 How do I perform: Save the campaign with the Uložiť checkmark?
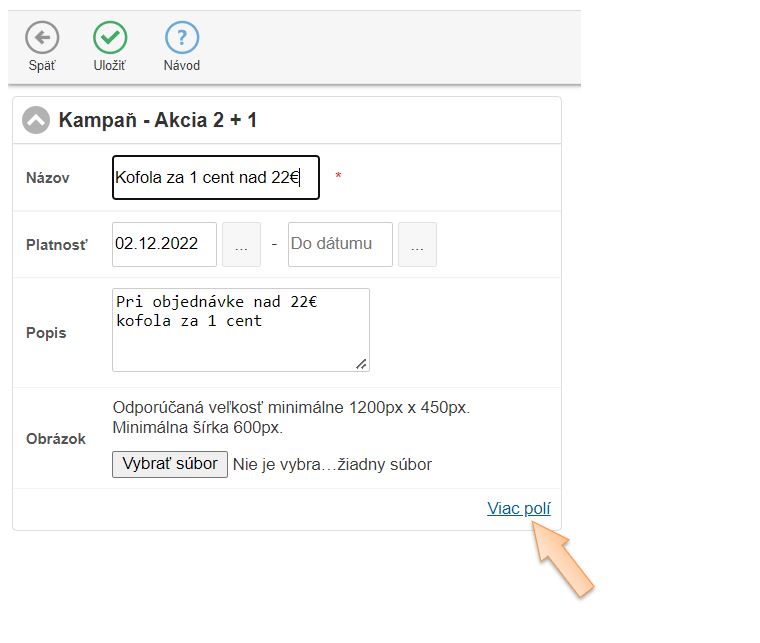pyautogui.click(x=110, y=39)
